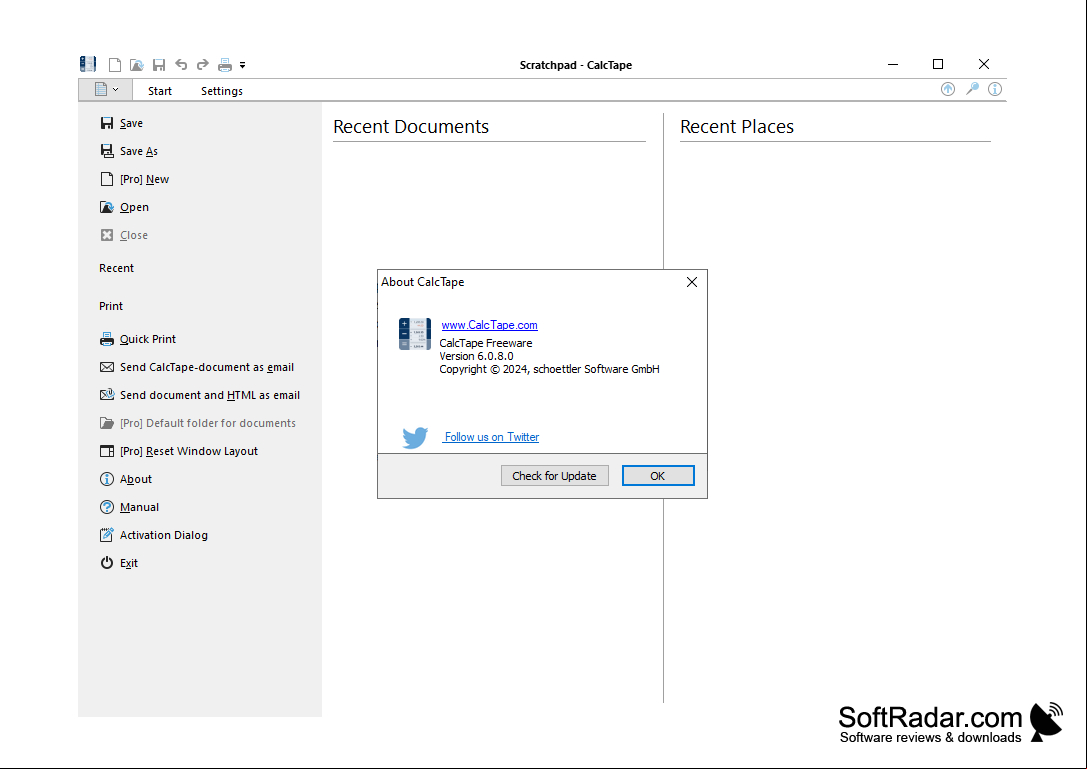Click the power icon beside Exit

point(107,563)
